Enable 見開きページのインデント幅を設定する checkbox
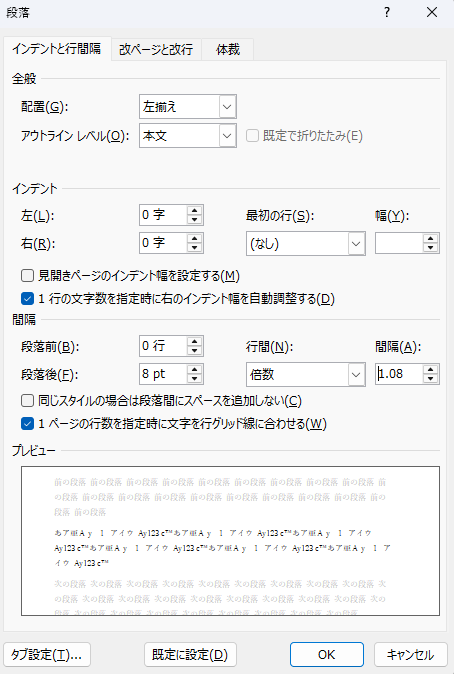The width and height of the screenshot is (454, 674). point(28,275)
